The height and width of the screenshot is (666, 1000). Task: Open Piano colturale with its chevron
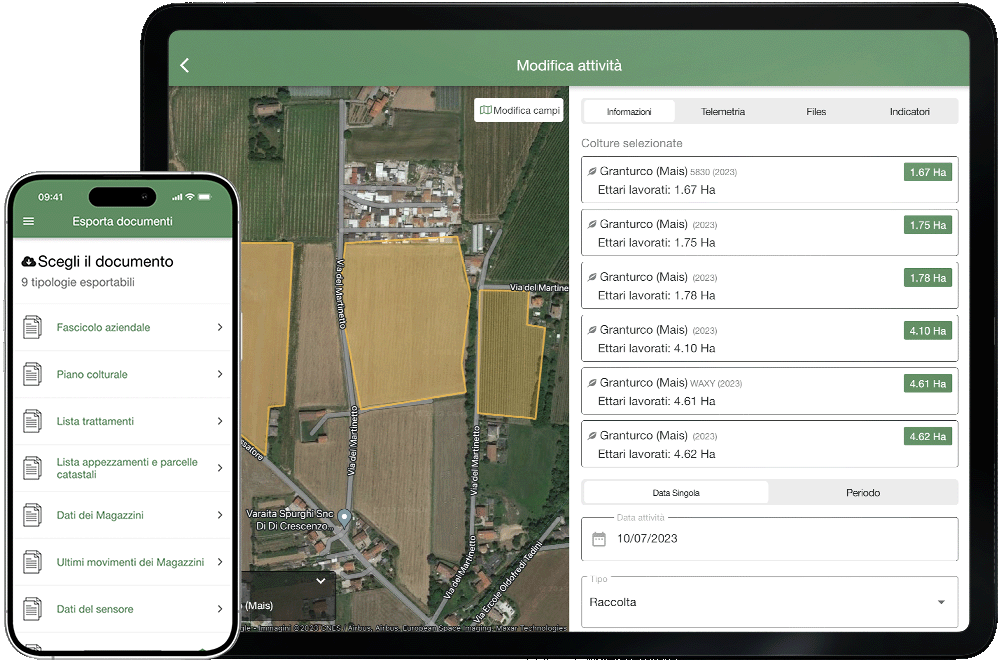pos(220,374)
